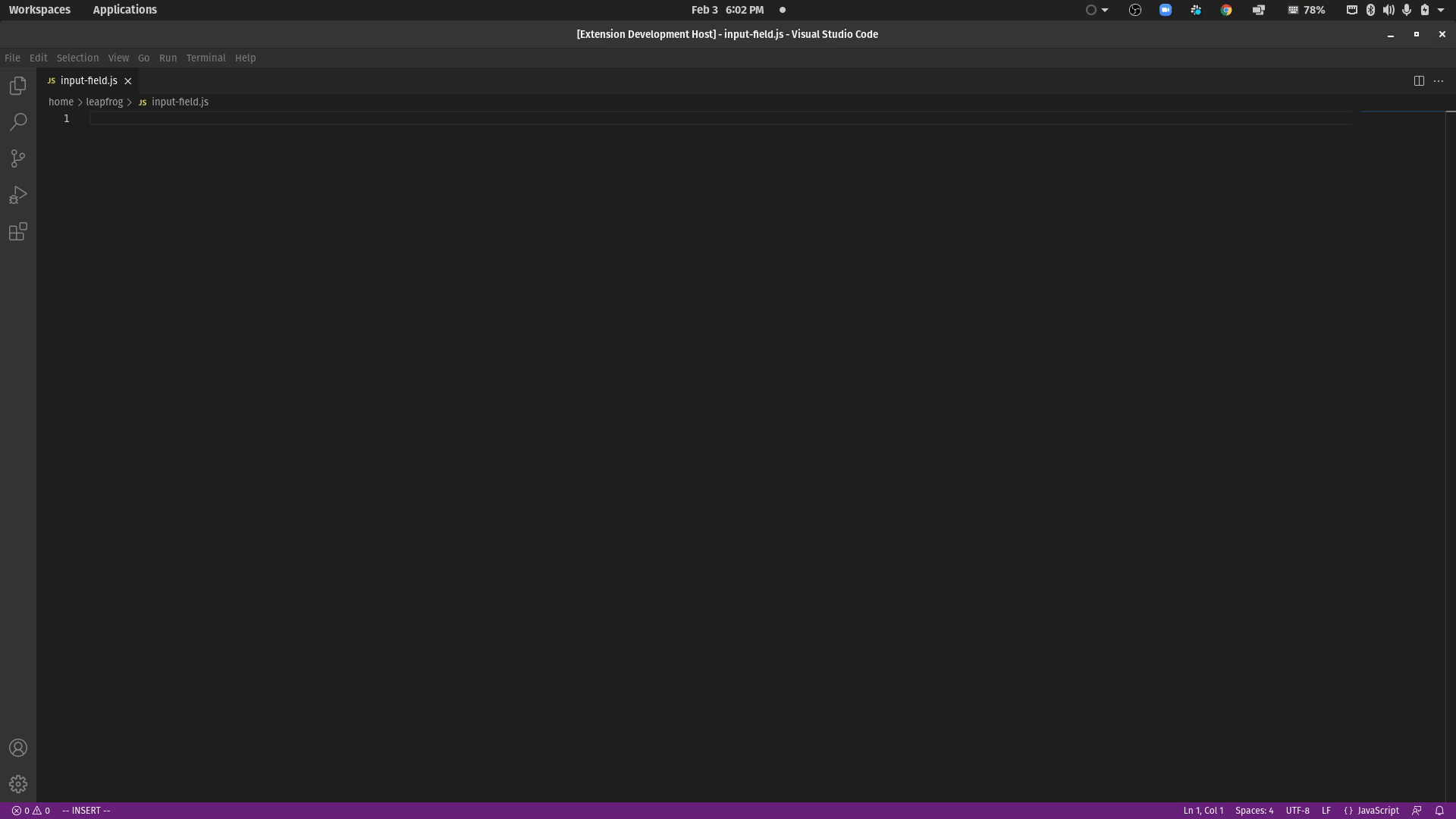Screen dimensions: 1456x819
Task: Click the OBS Studio tray icon
Action: (1135, 10)
